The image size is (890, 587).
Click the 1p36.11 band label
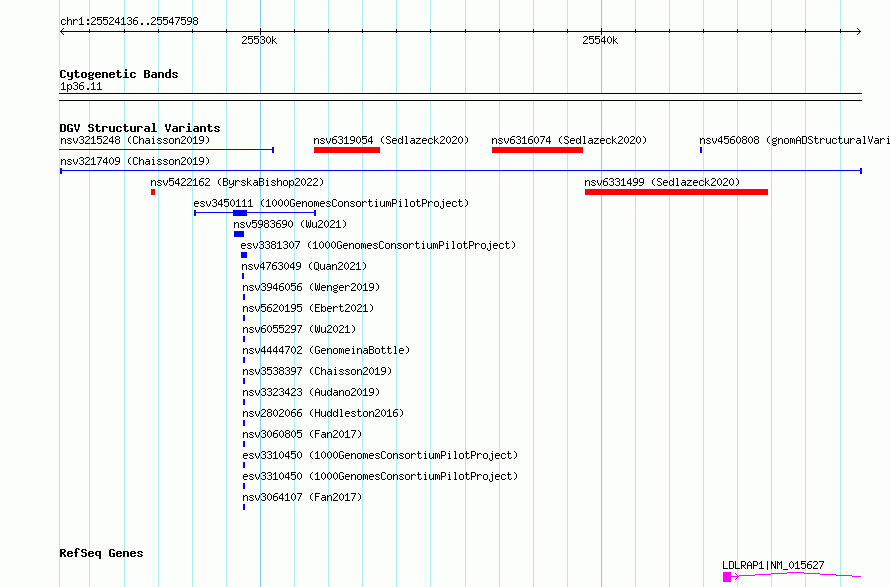pyautogui.click(x=81, y=87)
